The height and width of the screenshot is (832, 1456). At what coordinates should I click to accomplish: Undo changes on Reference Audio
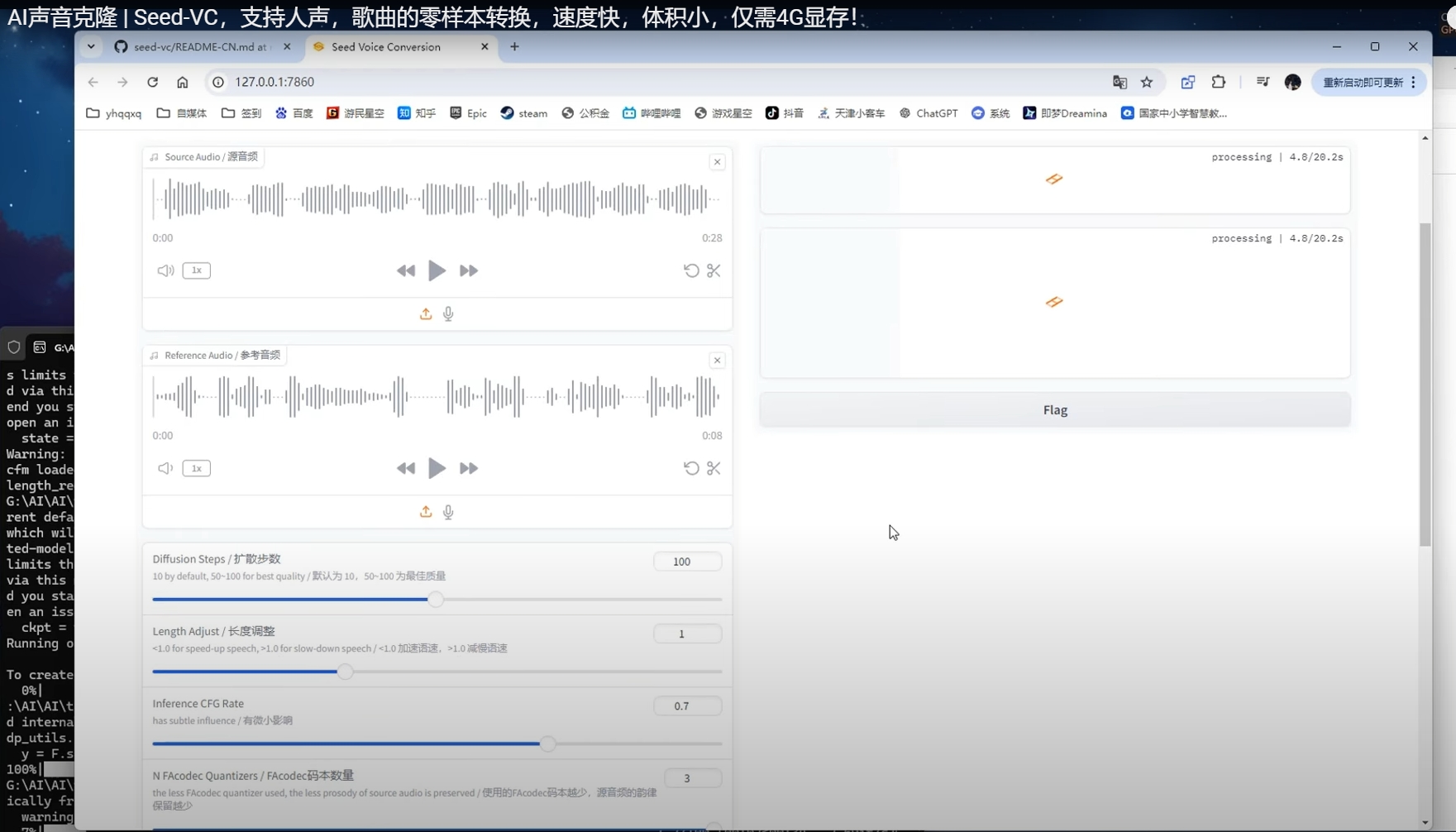[691, 468]
